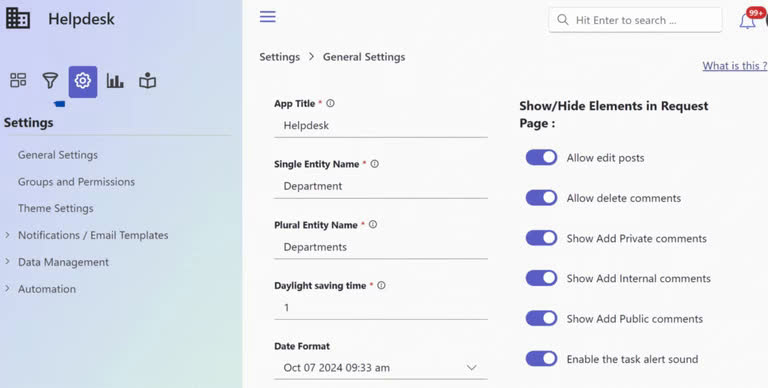Click the Settings sidebar heading

tap(28, 122)
